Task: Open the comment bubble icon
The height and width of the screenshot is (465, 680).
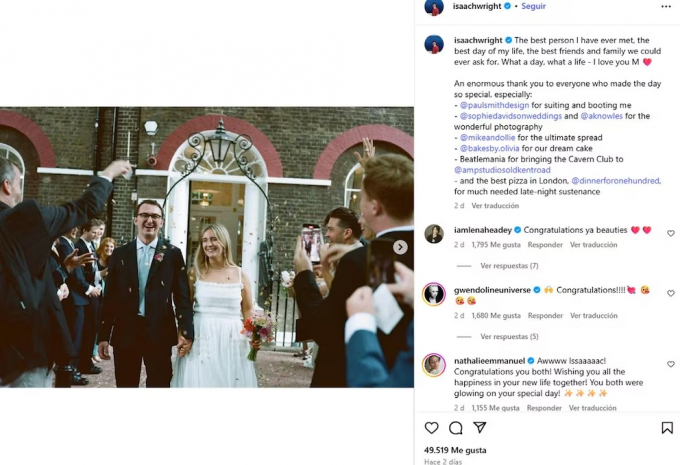Action: pyautogui.click(x=456, y=428)
